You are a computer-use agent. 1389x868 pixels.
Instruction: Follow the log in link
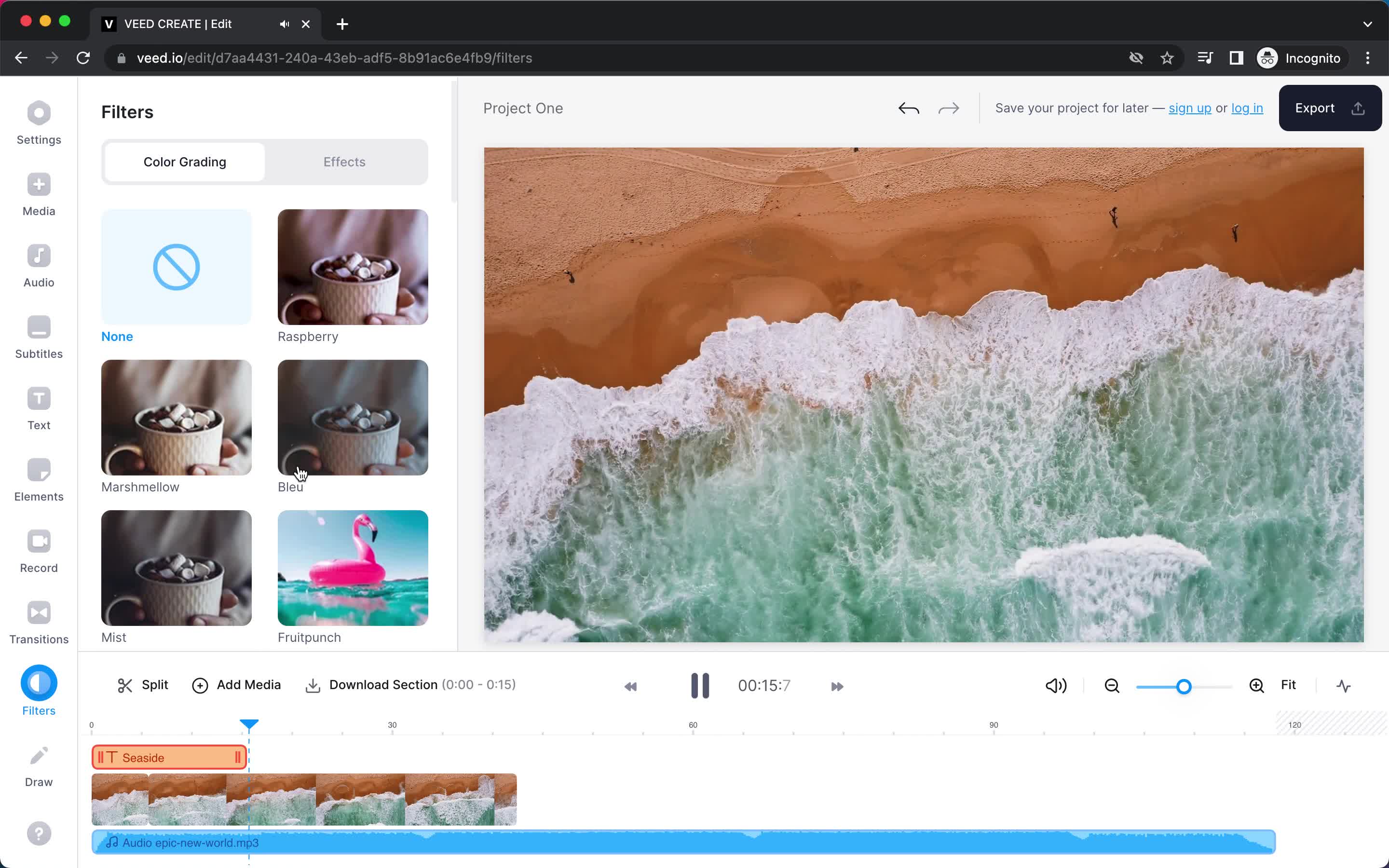tap(1247, 108)
